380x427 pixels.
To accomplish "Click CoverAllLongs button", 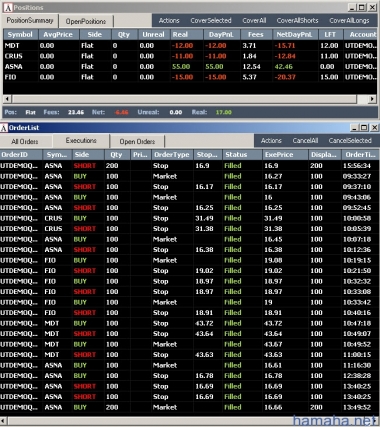I will point(349,21).
